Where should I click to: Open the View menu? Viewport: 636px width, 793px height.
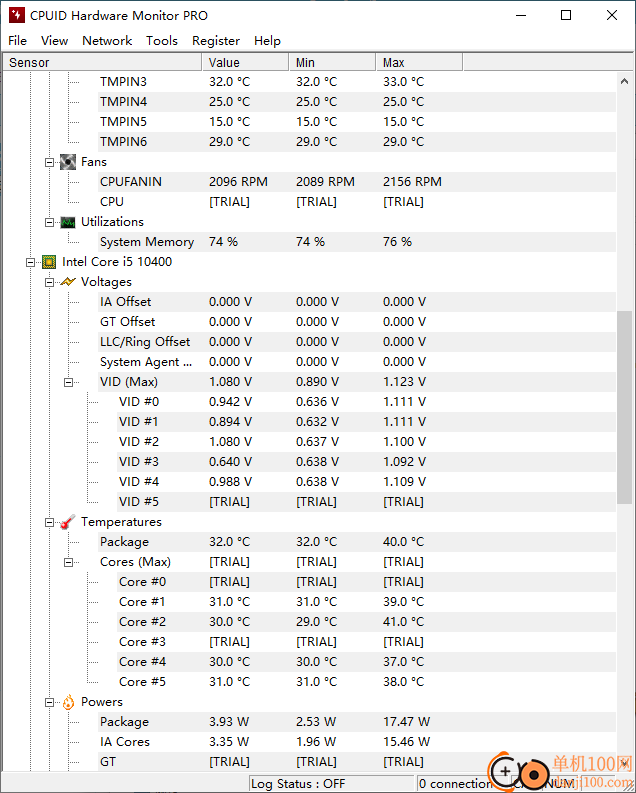tap(55, 40)
